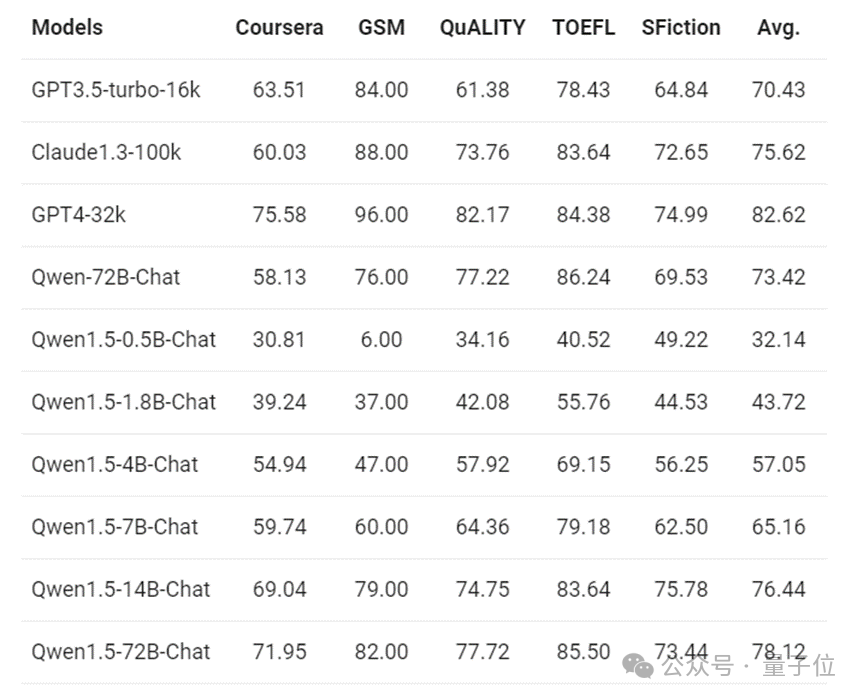Click the Avg. column header
This screenshot has height=700, width=863.
pos(778,28)
